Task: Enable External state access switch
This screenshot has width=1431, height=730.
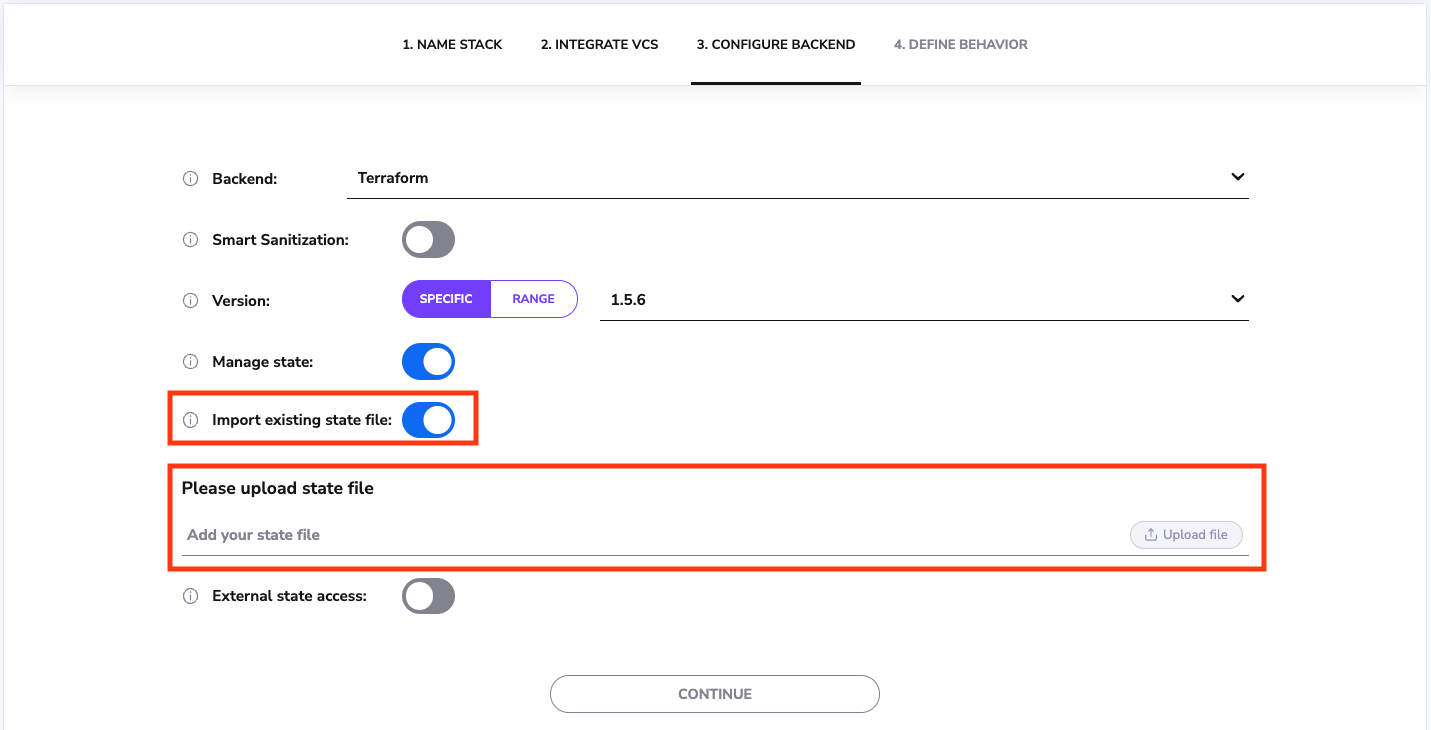Action: coord(428,597)
